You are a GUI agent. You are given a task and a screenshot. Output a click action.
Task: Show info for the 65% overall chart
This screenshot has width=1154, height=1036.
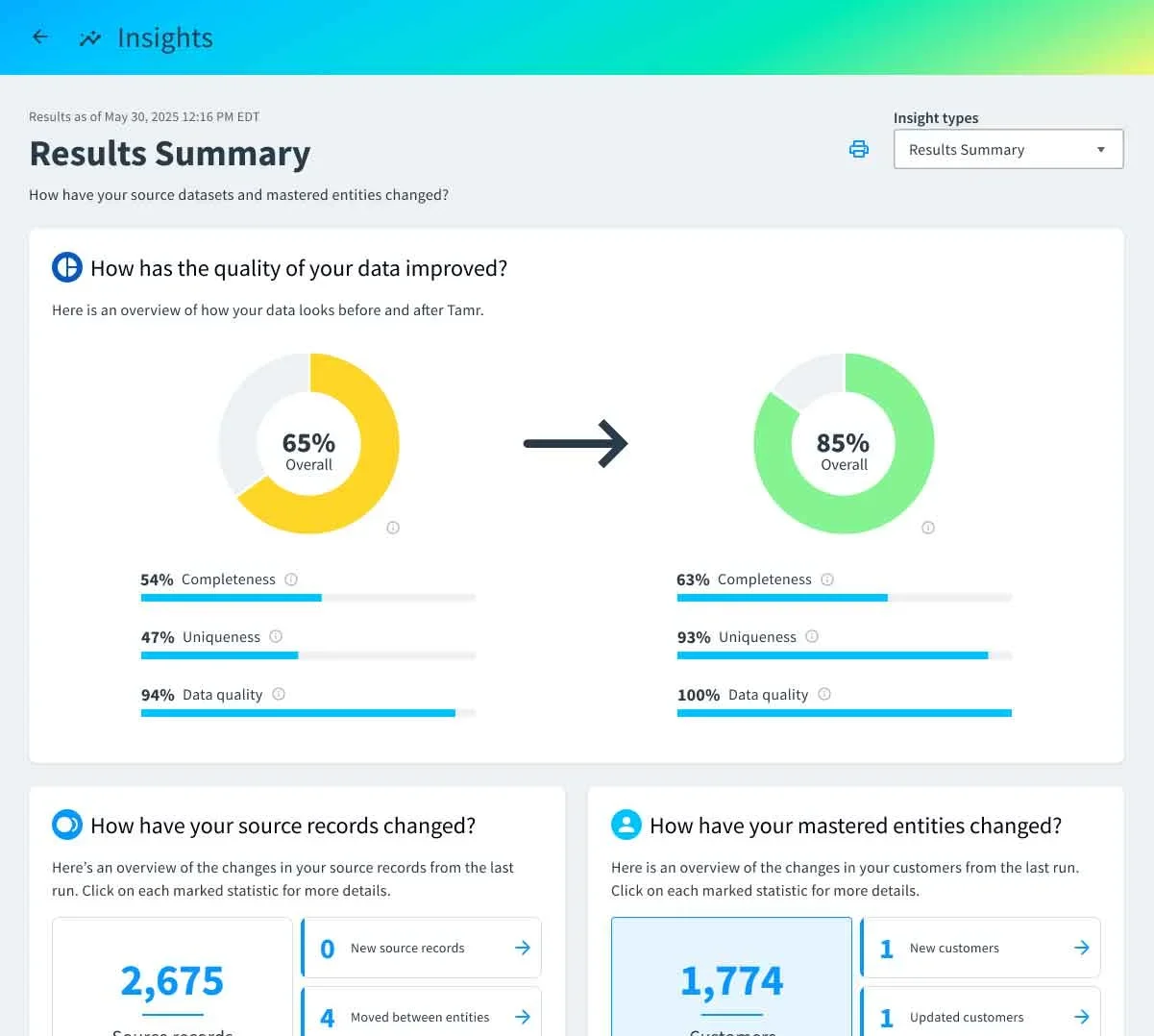pos(393,528)
